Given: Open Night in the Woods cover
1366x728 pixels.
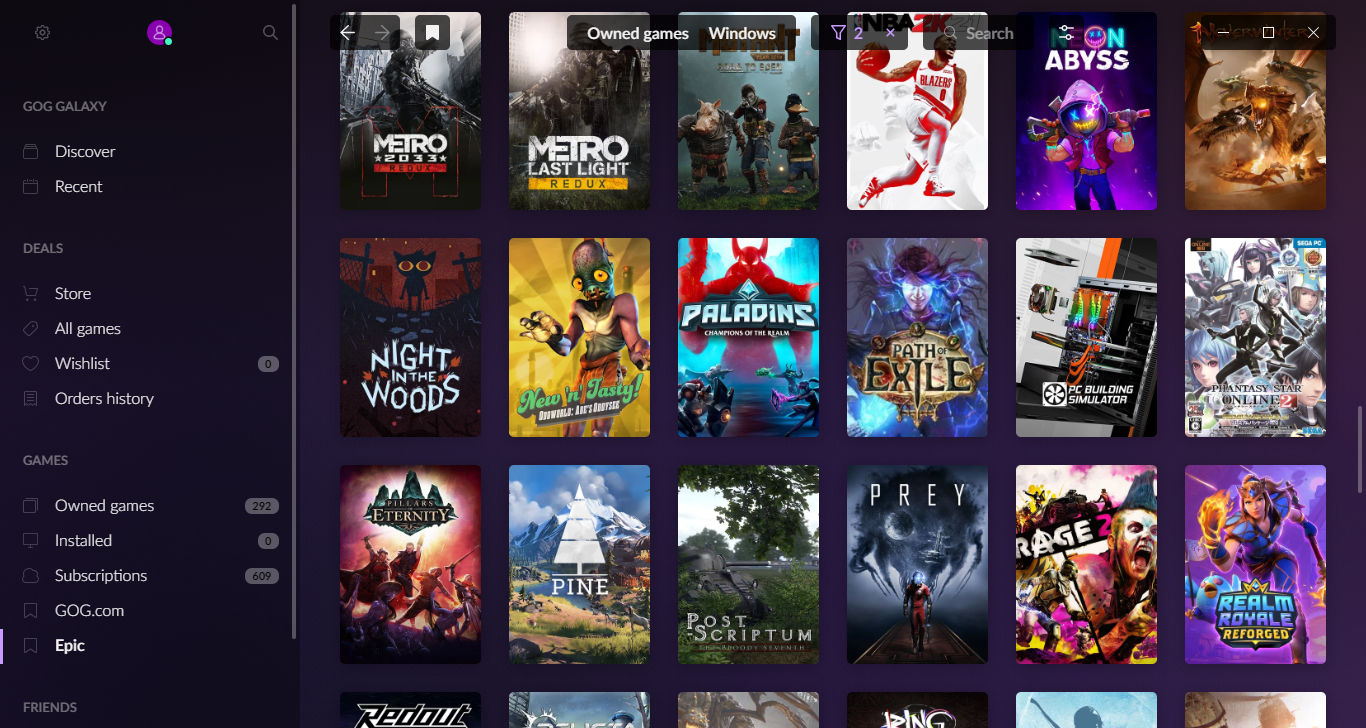Looking at the screenshot, I should tap(410, 337).
